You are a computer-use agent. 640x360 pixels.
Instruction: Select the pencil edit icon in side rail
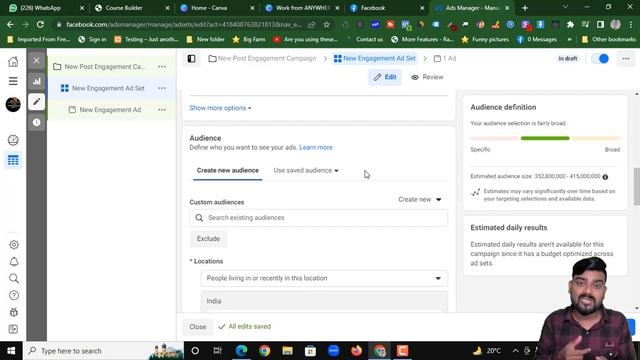tap(37, 102)
